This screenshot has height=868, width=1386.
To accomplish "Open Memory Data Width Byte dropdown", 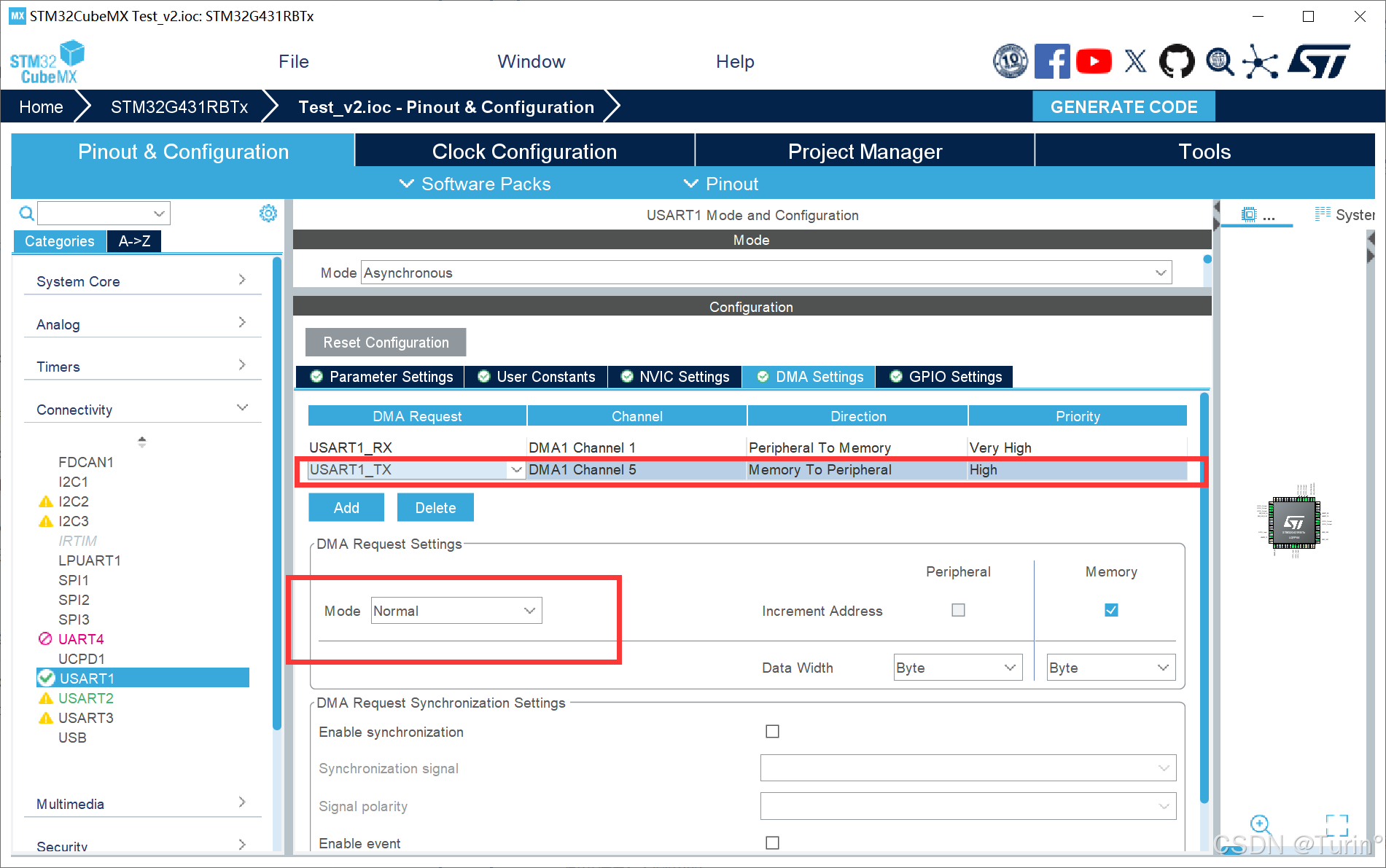I will [1111, 668].
